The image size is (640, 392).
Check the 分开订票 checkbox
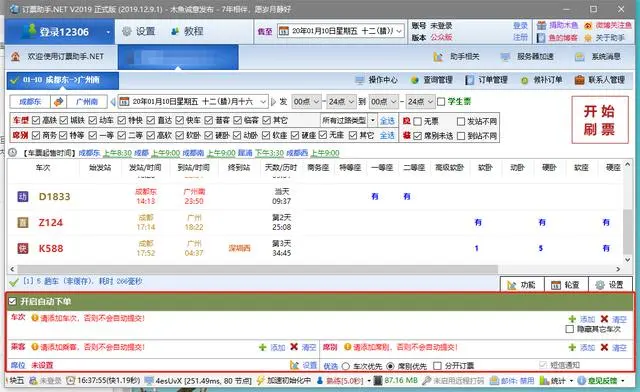437,365
